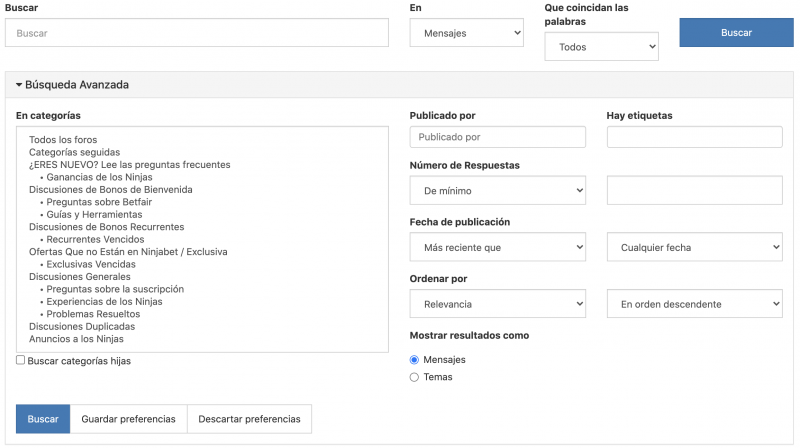Focus the Hay etiquetas input field
Viewport: 800px width, 448px height.
pyautogui.click(x=694, y=137)
